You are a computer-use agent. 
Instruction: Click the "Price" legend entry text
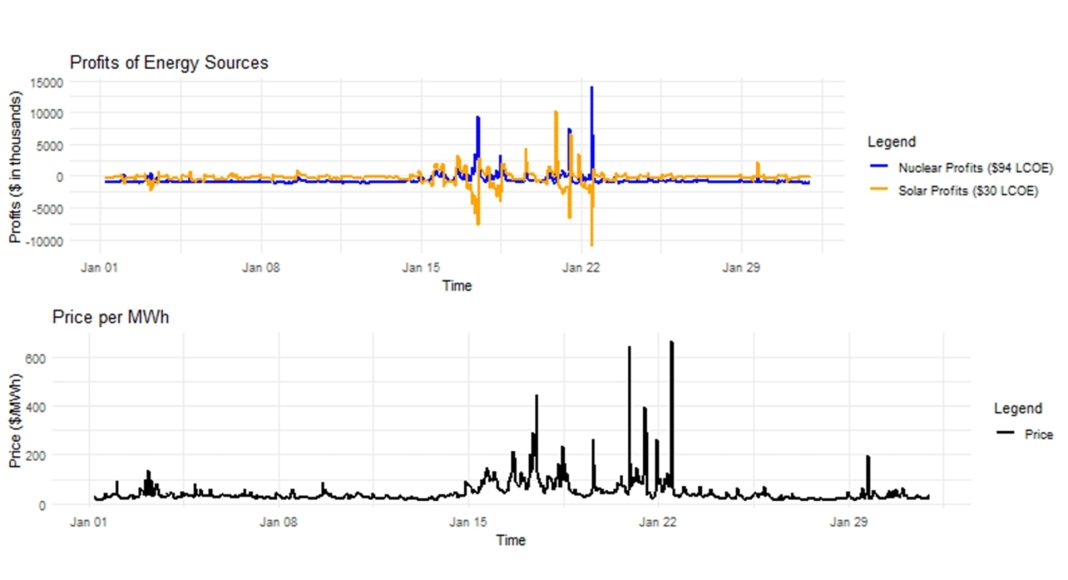(x=1039, y=435)
